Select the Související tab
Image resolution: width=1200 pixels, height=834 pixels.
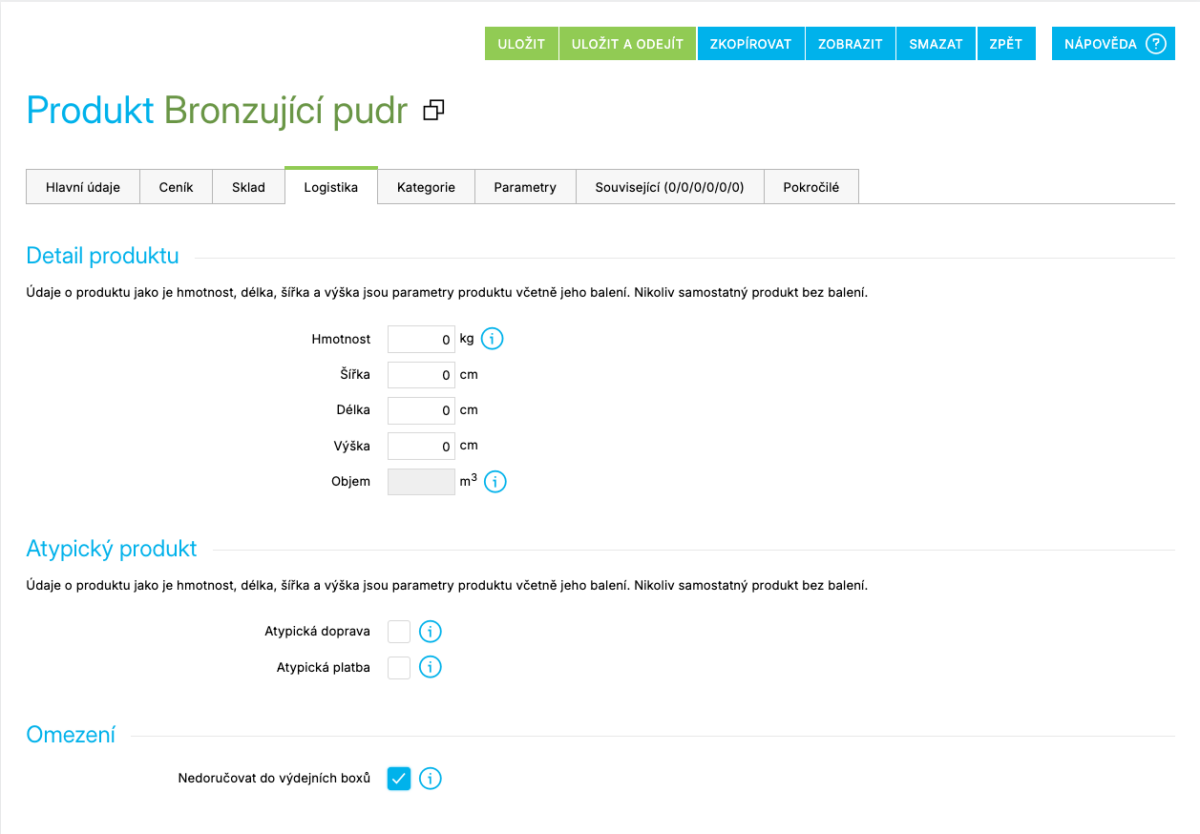point(669,187)
